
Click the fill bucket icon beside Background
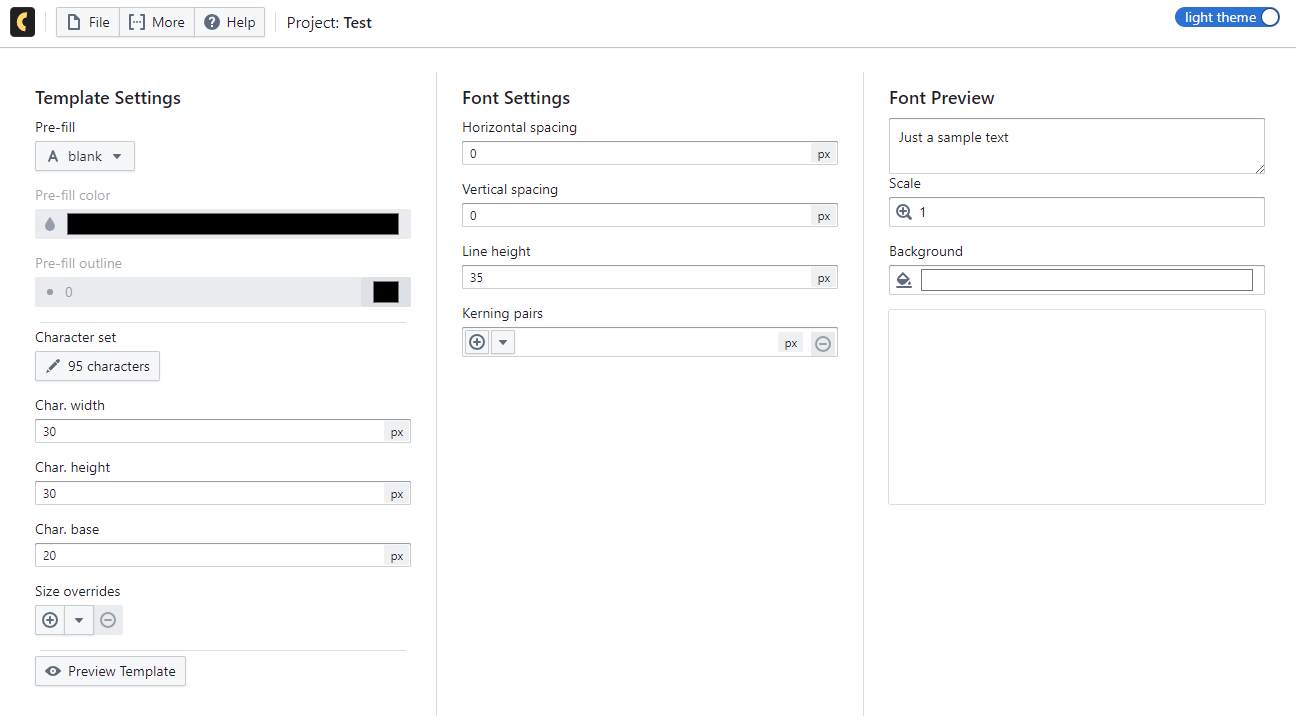tap(903, 280)
